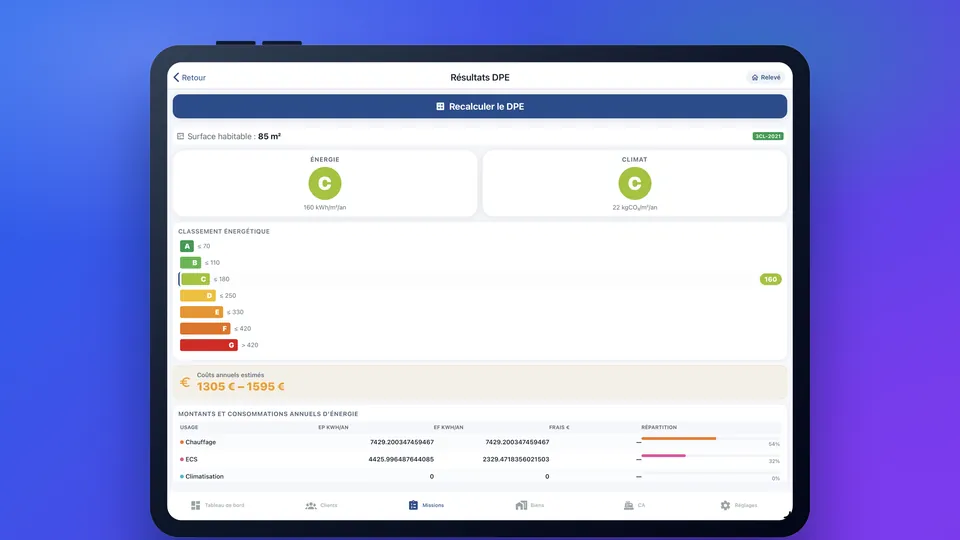The image size is (960, 540).
Task: Select the highlighted C class bar
Action: [x=195, y=279]
